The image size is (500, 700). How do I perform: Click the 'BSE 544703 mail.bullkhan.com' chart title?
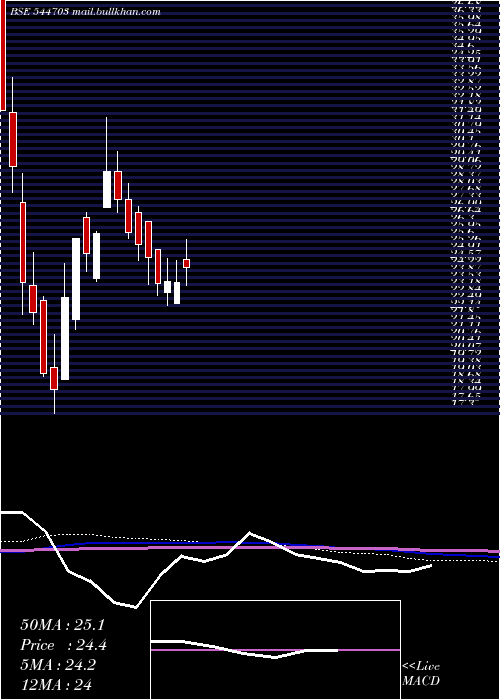point(86,12)
